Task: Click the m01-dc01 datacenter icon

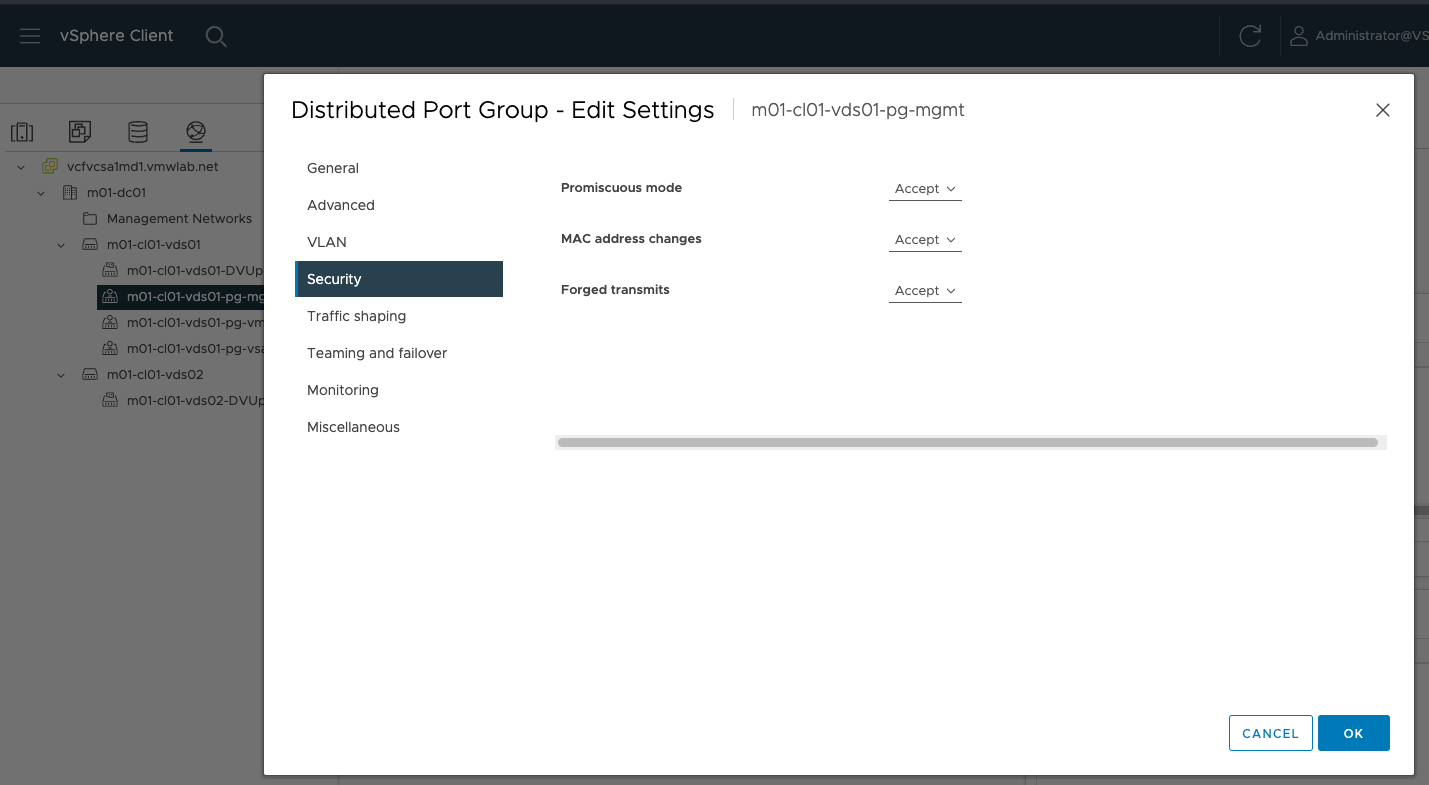Action: 69,192
